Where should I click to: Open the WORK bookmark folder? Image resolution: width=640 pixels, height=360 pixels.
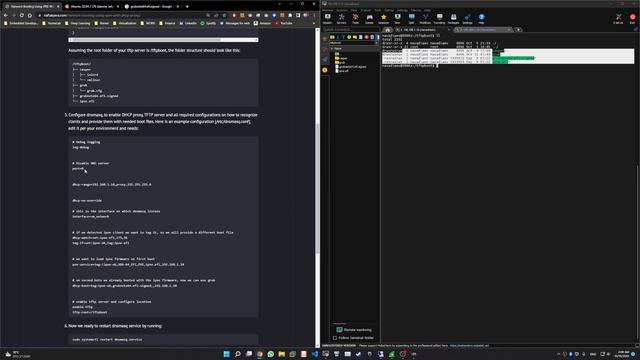coord(148,23)
